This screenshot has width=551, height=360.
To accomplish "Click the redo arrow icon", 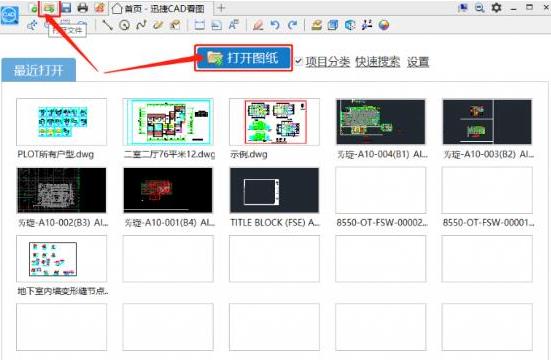I will (x=292, y=25).
